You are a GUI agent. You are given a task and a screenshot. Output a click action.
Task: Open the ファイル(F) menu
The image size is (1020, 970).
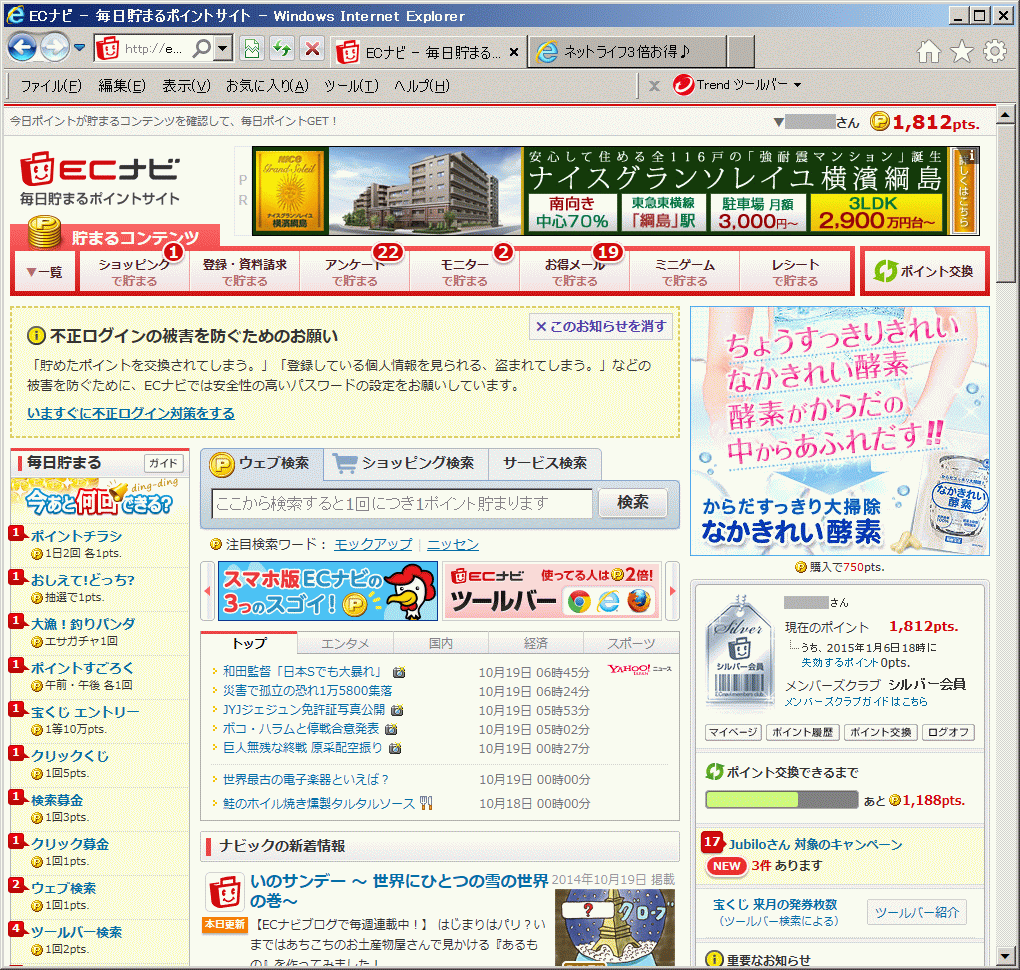coord(51,86)
